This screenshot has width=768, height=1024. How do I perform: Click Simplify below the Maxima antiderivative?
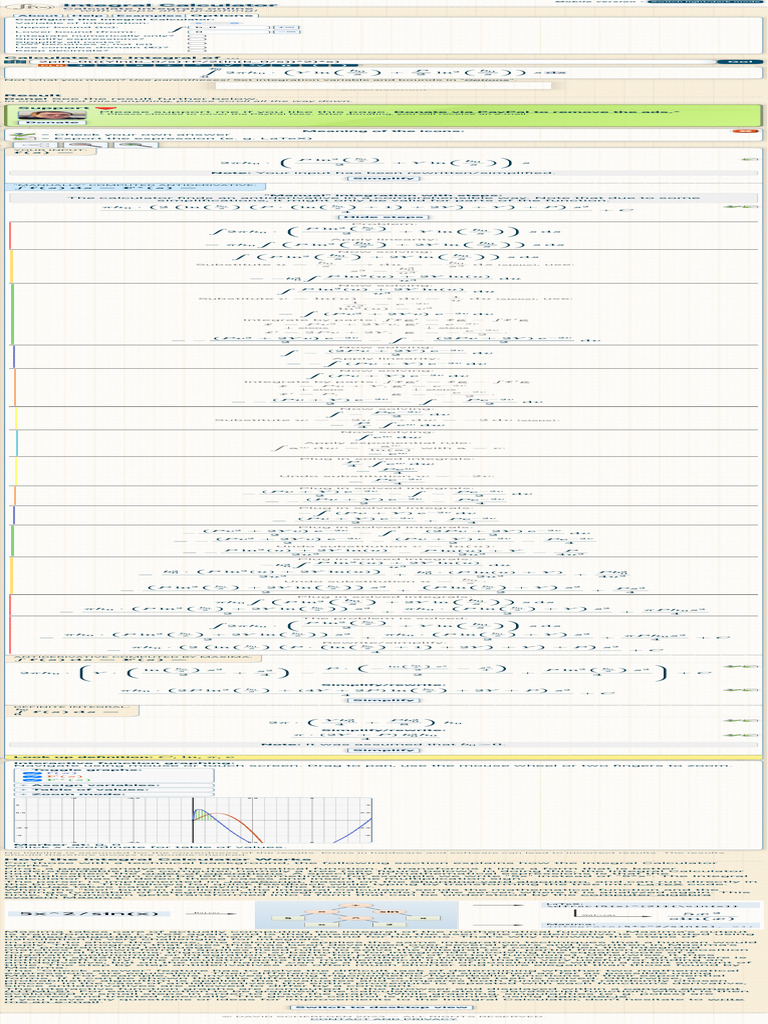coord(383,700)
